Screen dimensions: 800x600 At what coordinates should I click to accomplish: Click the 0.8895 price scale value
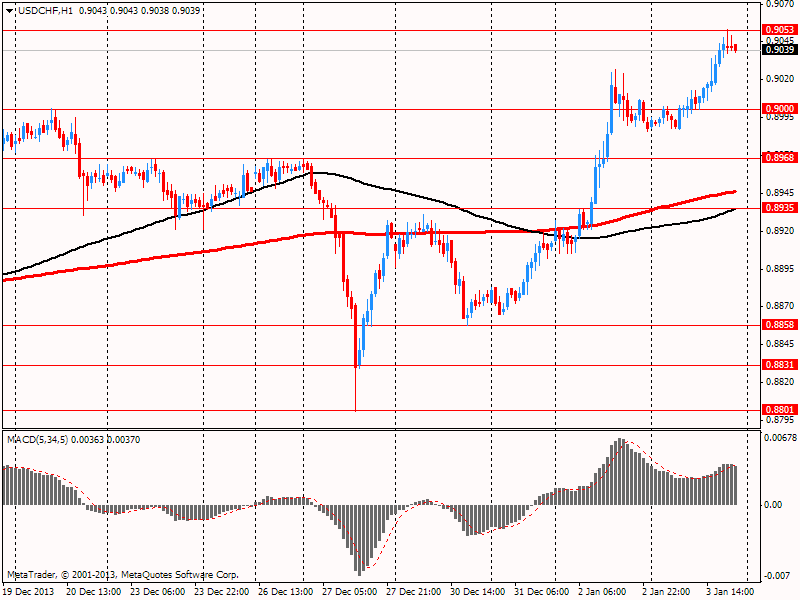pyautogui.click(x=780, y=268)
